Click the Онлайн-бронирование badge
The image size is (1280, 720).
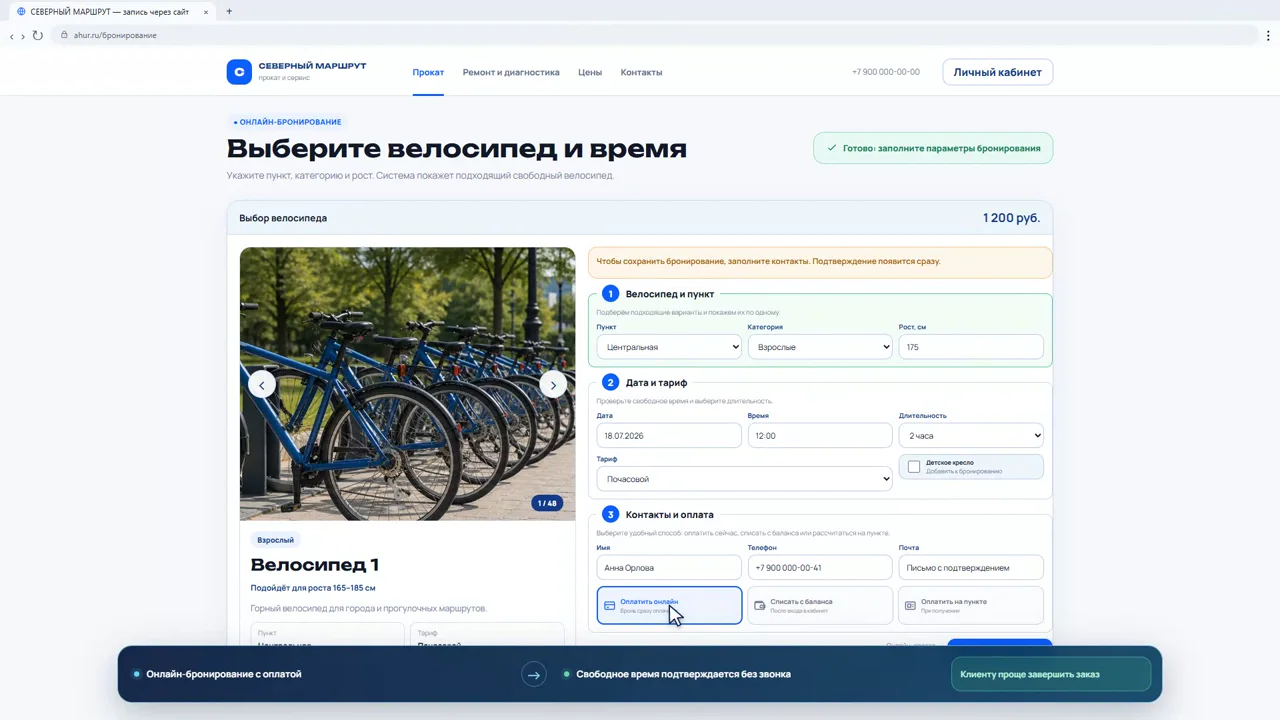(287, 122)
